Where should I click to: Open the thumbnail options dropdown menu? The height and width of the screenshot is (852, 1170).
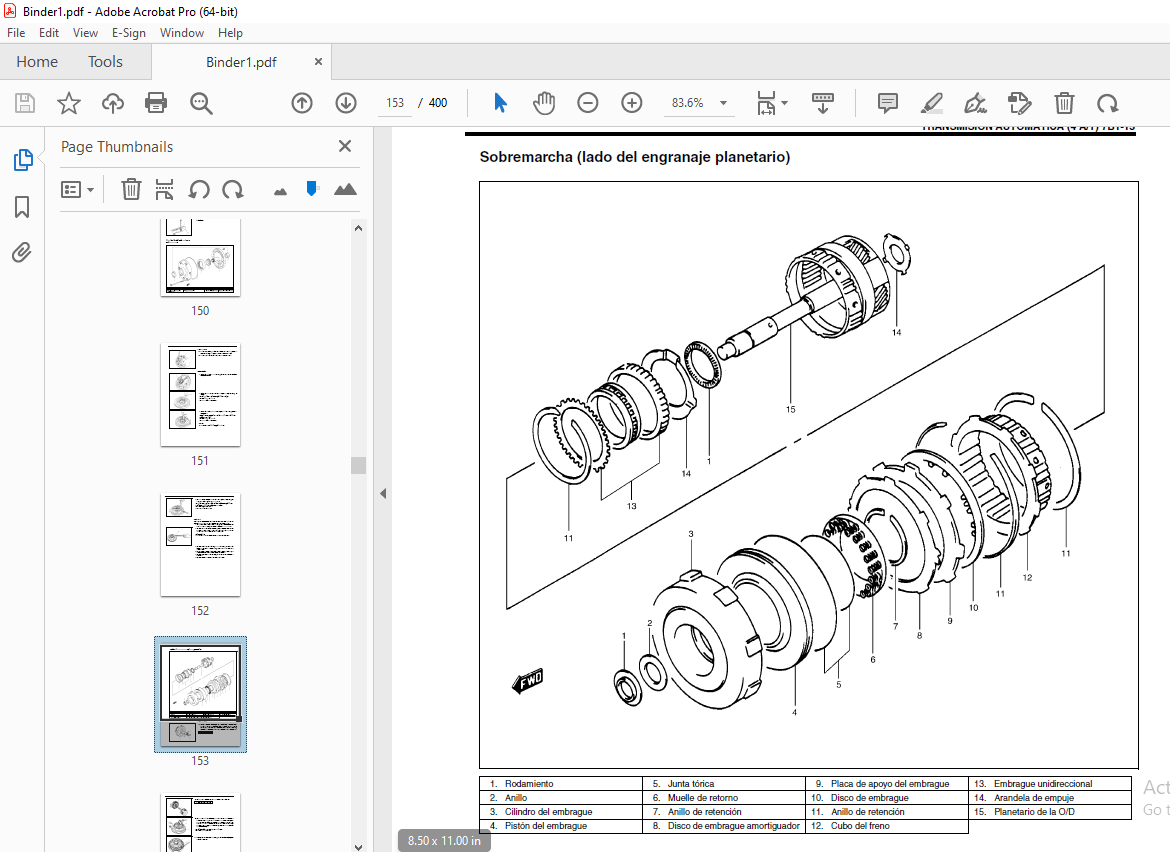pos(77,189)
